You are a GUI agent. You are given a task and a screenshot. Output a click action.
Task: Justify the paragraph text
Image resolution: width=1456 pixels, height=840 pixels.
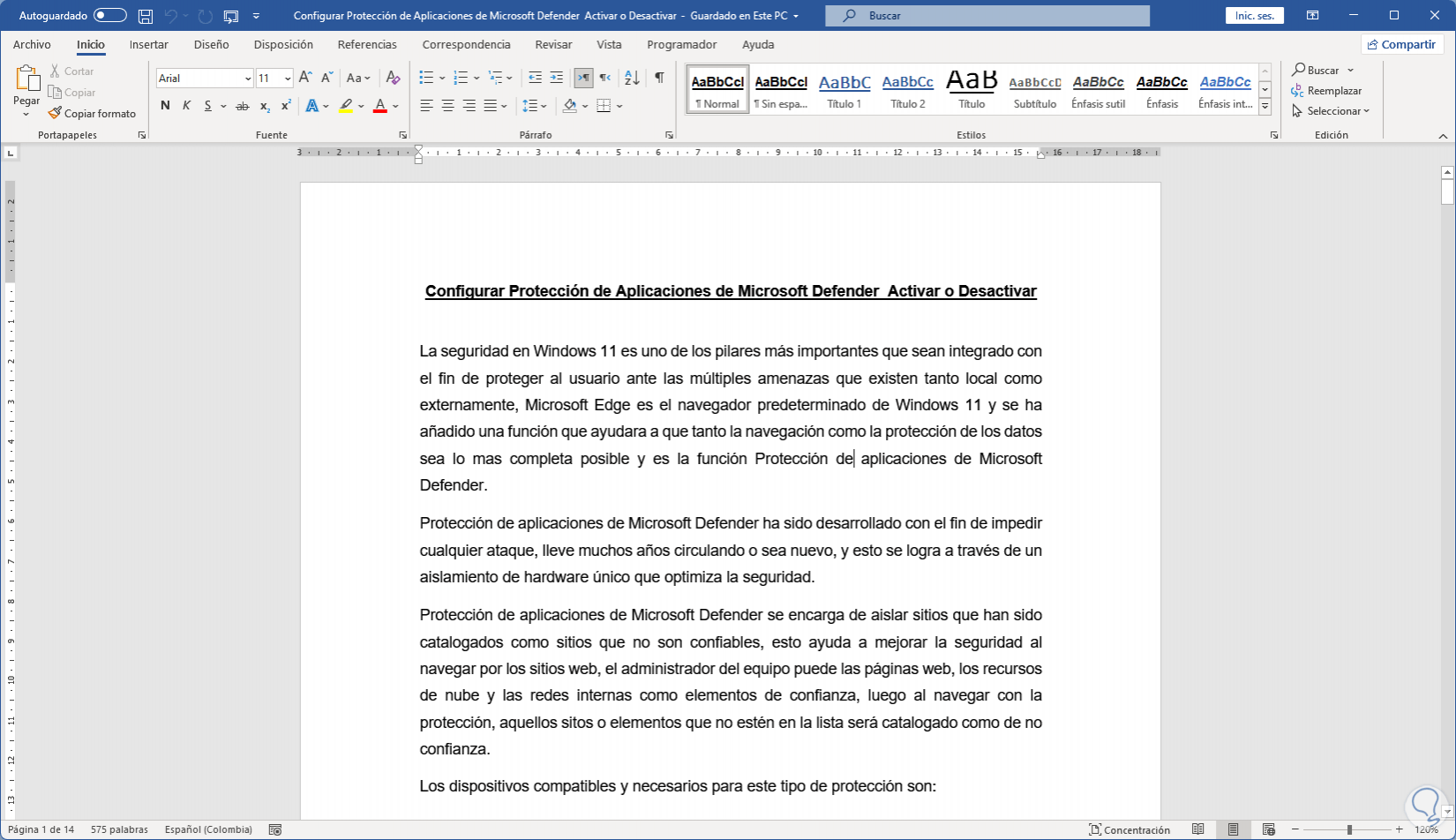pos(491,106)
